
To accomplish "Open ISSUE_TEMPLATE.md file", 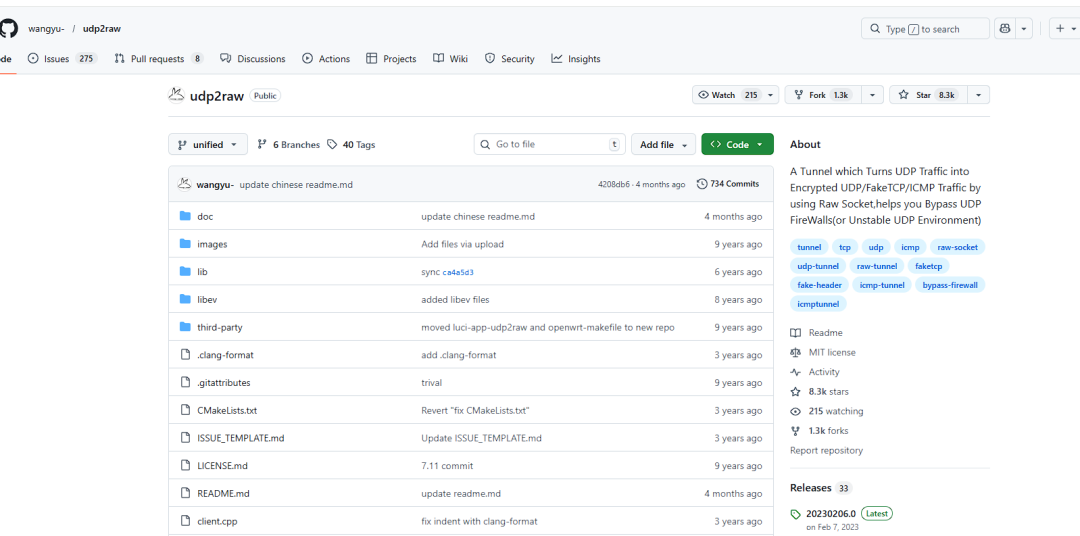I will [240, 437].
